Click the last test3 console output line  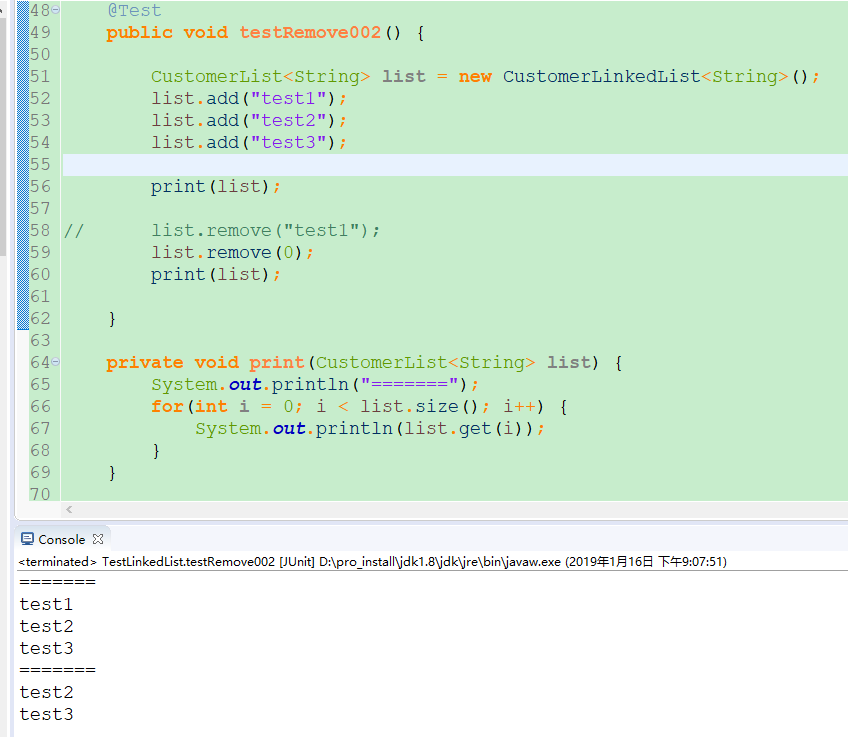tap(46, 715)
